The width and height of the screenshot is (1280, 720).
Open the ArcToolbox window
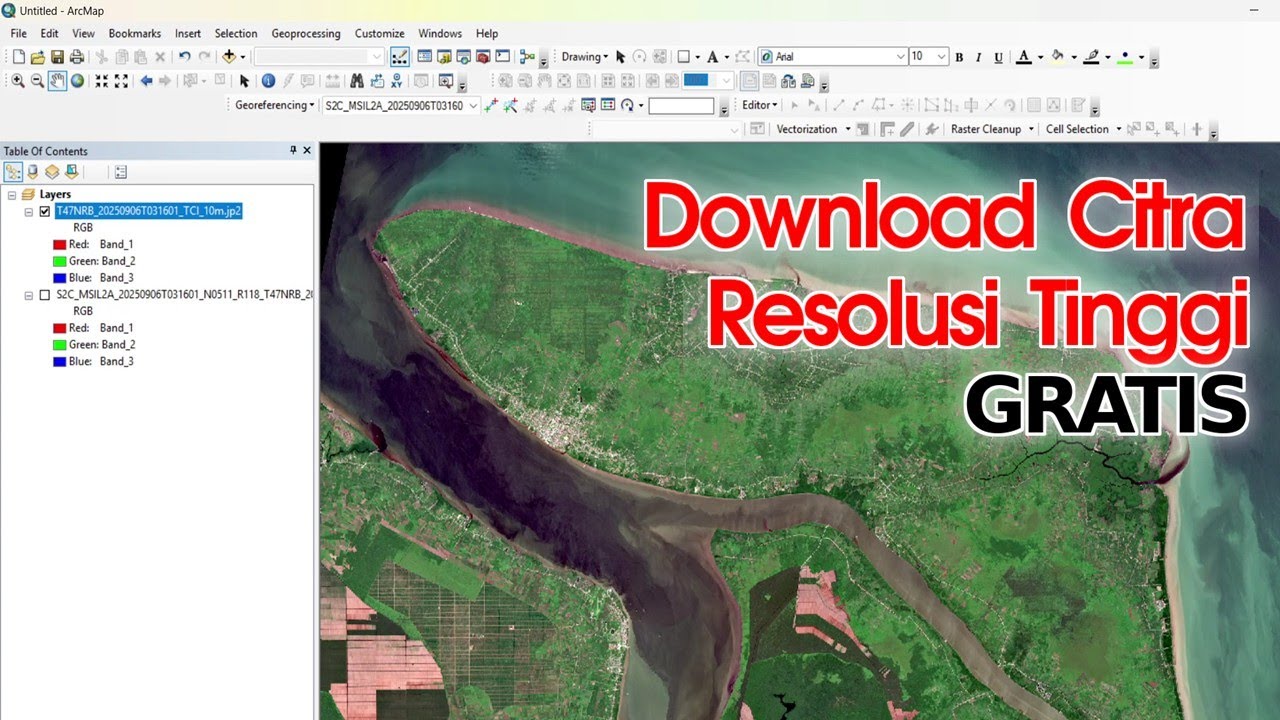point(483,57)
